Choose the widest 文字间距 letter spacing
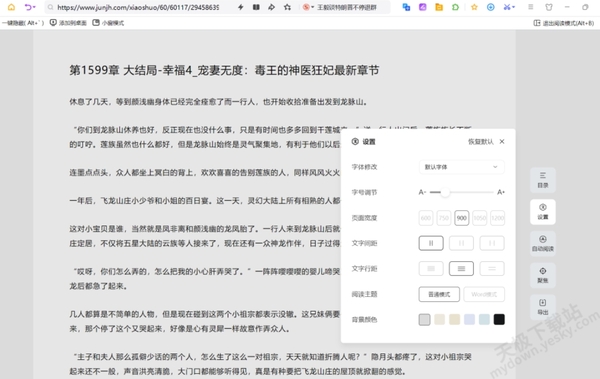This screenshot has width=600, height=379. [492, 243]
